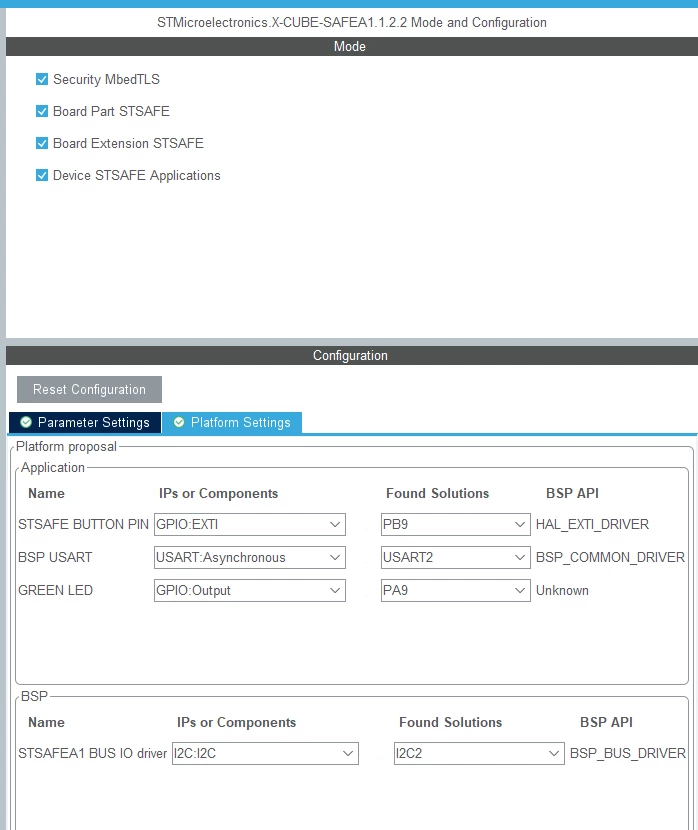698x830 pixels.
Task: Open the PB9 found solutions dropdown
Action: pos(456,525)
